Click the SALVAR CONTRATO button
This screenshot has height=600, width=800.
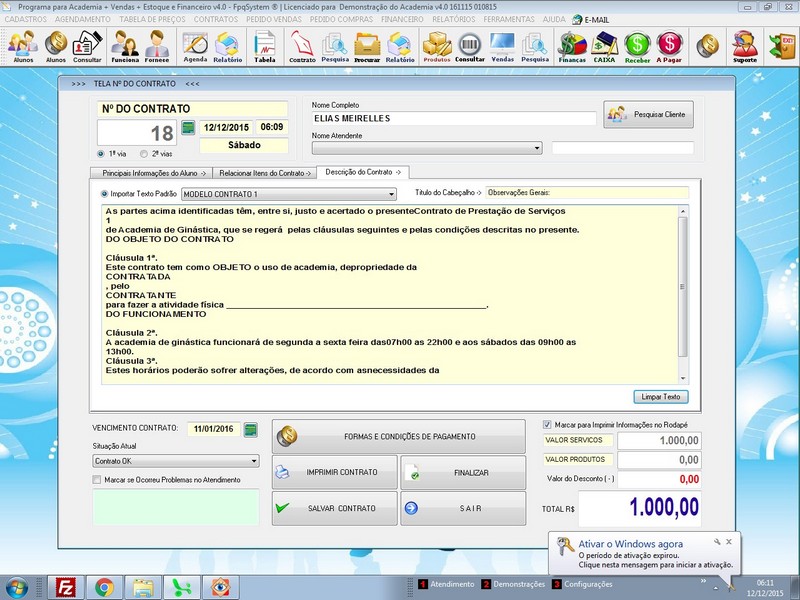tap(335, 508)
